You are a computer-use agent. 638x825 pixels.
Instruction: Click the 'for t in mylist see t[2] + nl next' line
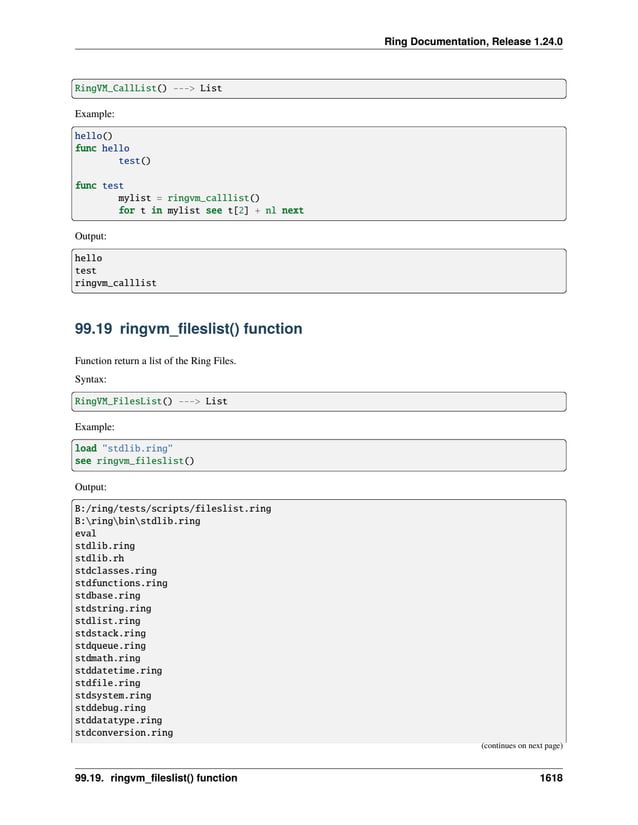pyautogui.click(x=211, y=210)
